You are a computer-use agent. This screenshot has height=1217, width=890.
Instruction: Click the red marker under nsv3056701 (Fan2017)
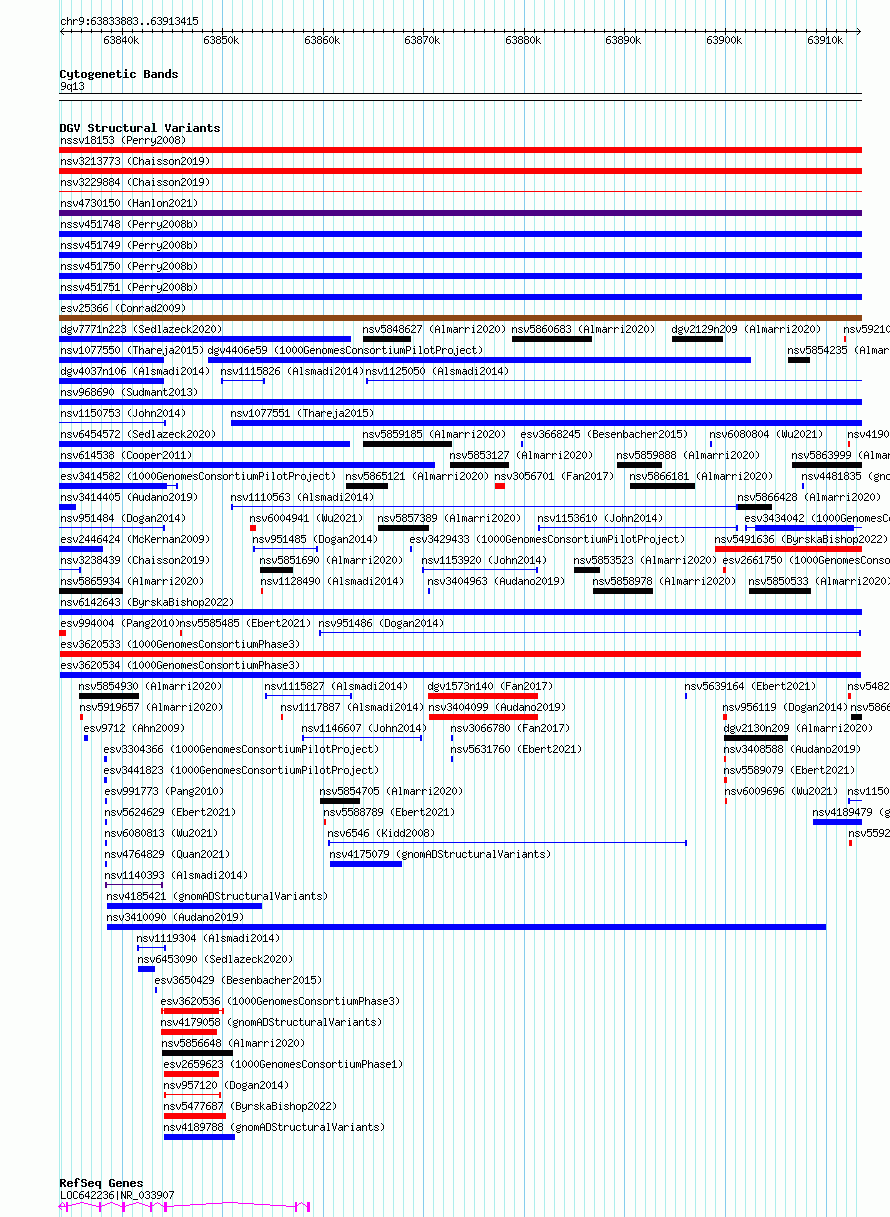500,486
